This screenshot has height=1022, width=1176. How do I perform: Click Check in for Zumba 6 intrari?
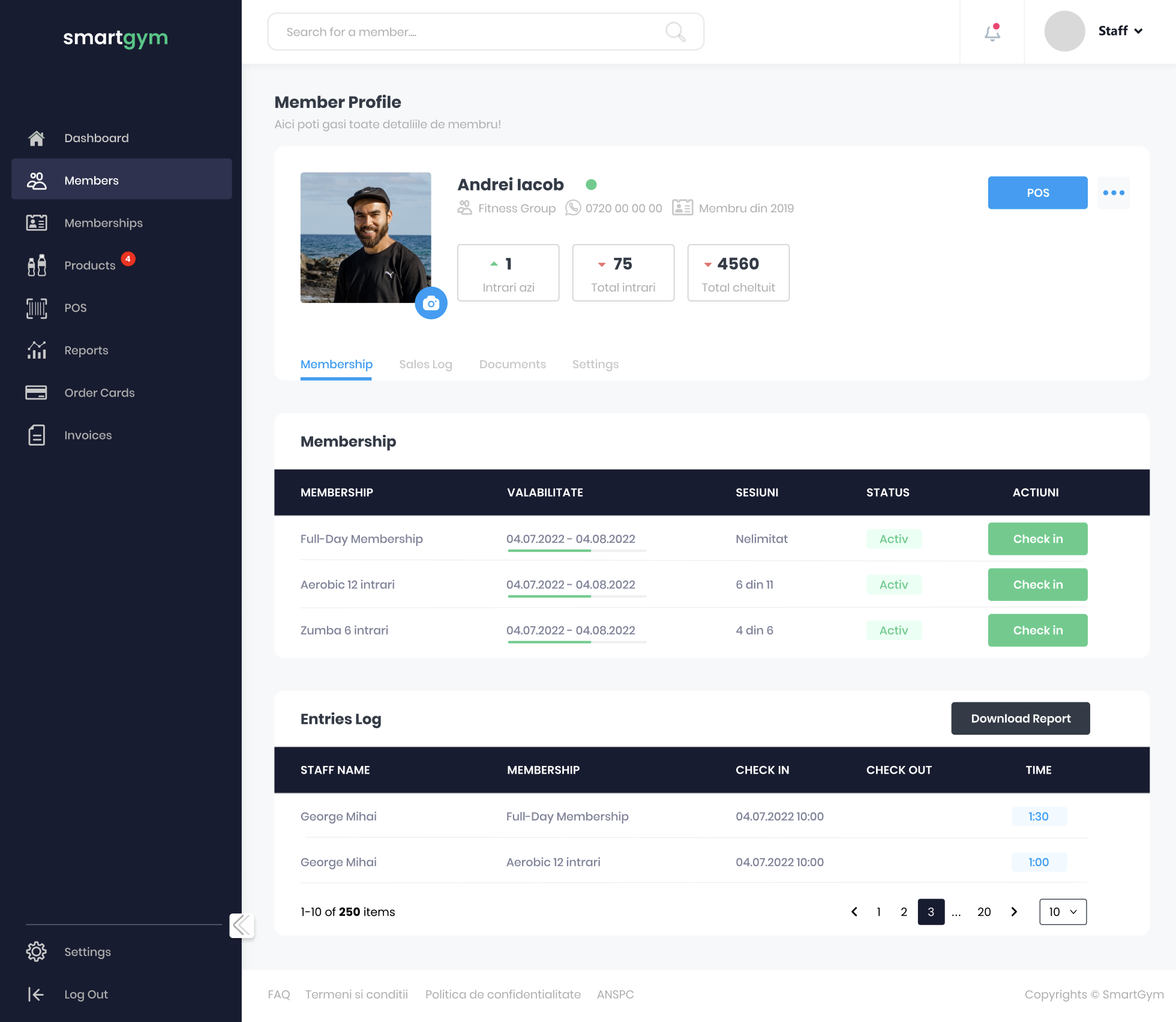pyautogui.click(x=1037, y=629)
